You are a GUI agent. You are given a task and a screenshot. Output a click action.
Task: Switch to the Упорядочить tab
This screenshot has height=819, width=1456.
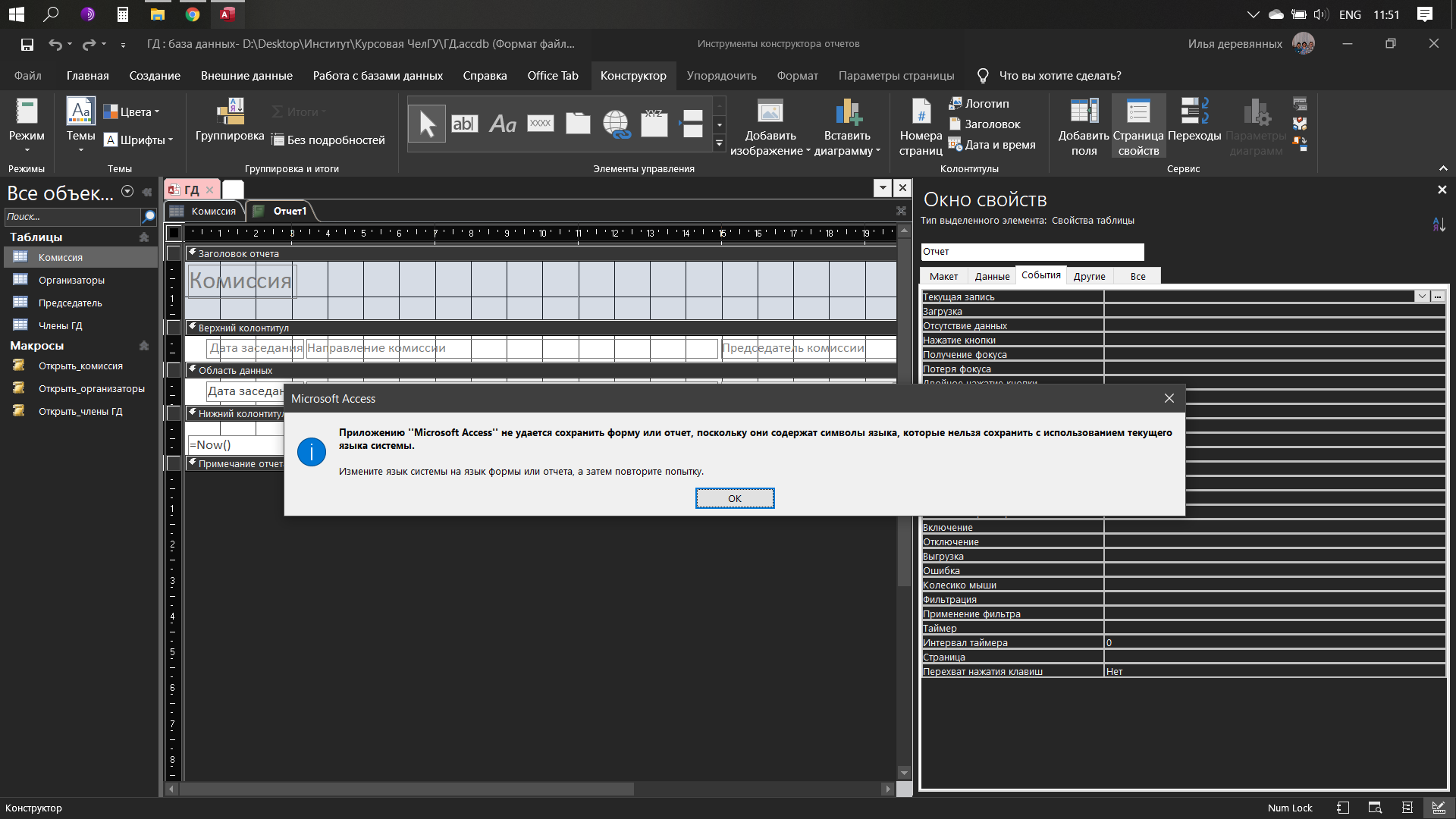pos(721,76)
